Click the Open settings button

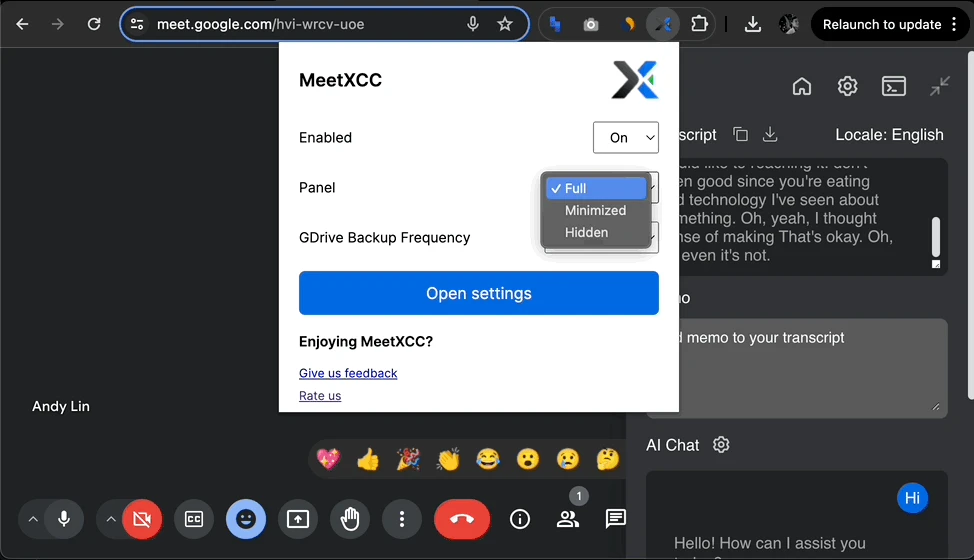[x=478, y=293]
